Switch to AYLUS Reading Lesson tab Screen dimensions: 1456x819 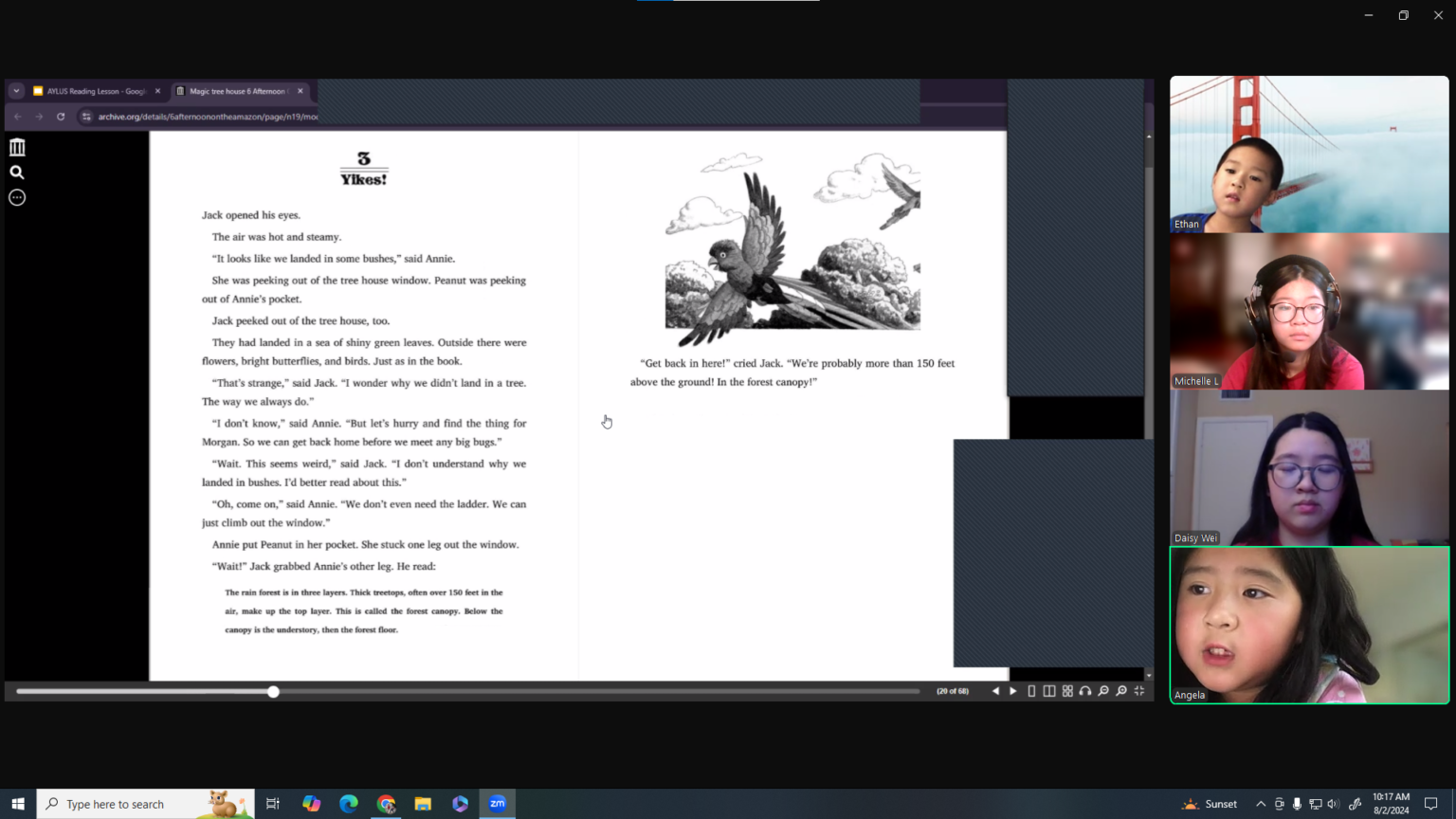(x=97, y=91)
